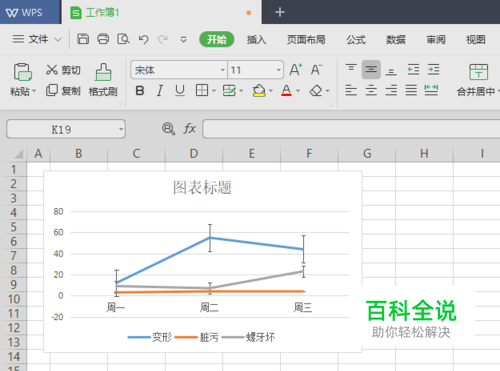Click the Select All corner triangle

coord(18,154)
